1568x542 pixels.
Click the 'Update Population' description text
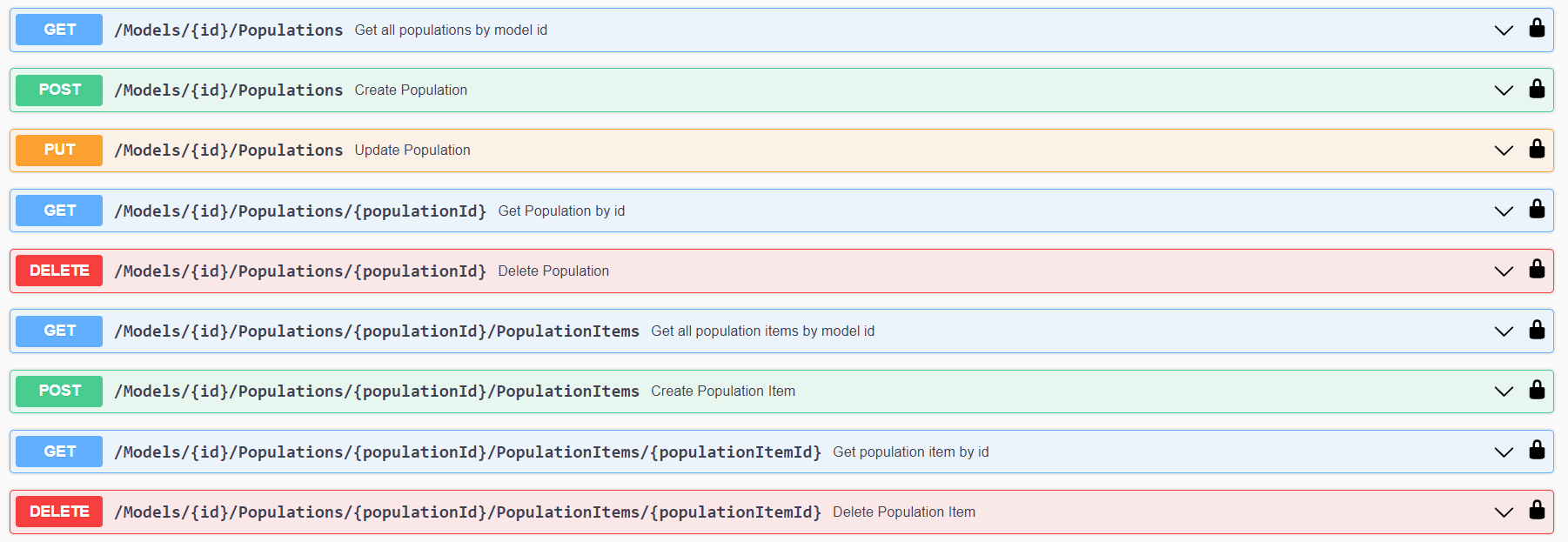(412, 151)
